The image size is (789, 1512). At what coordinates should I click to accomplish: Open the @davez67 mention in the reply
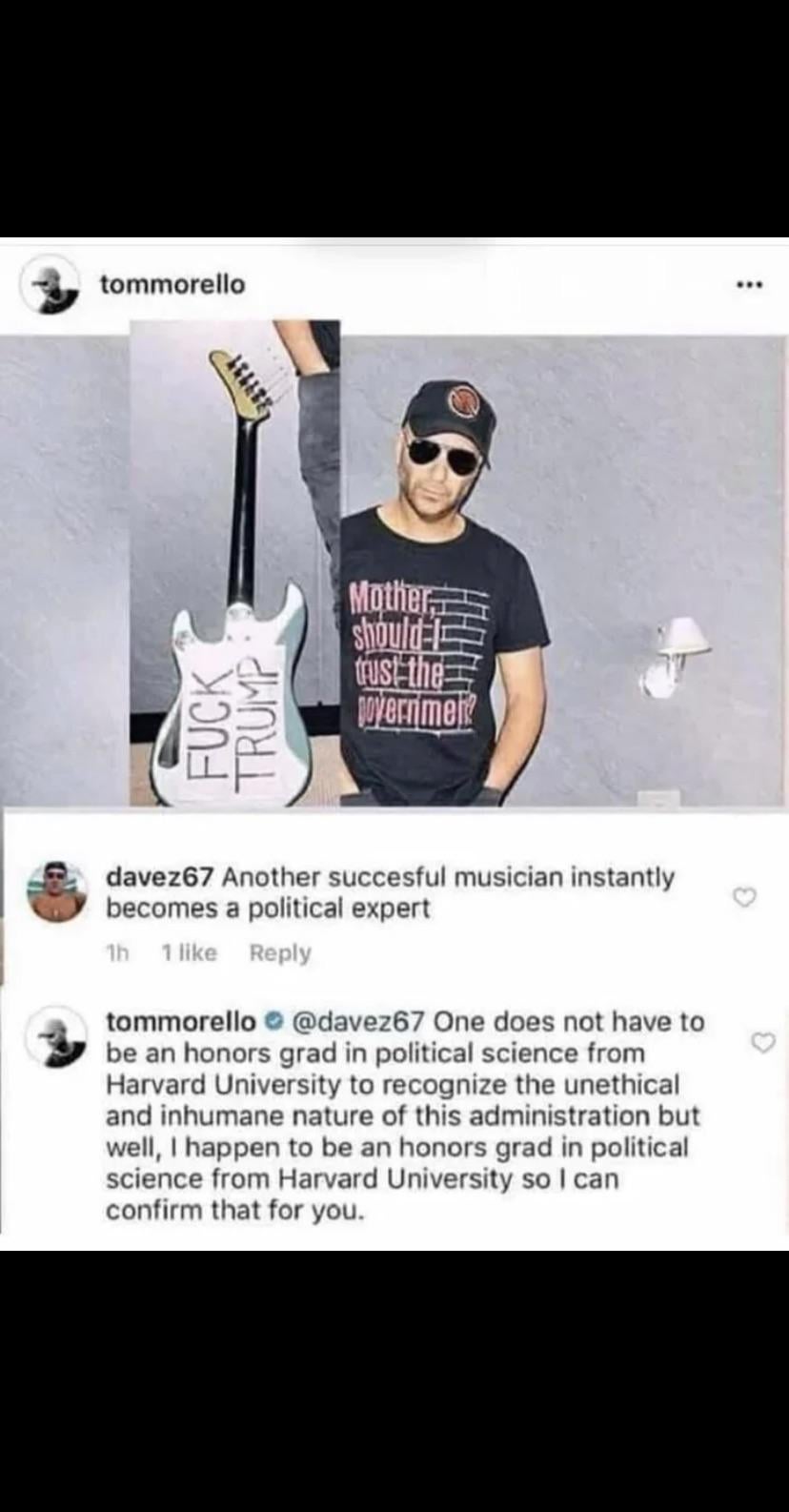[353, 1021]
